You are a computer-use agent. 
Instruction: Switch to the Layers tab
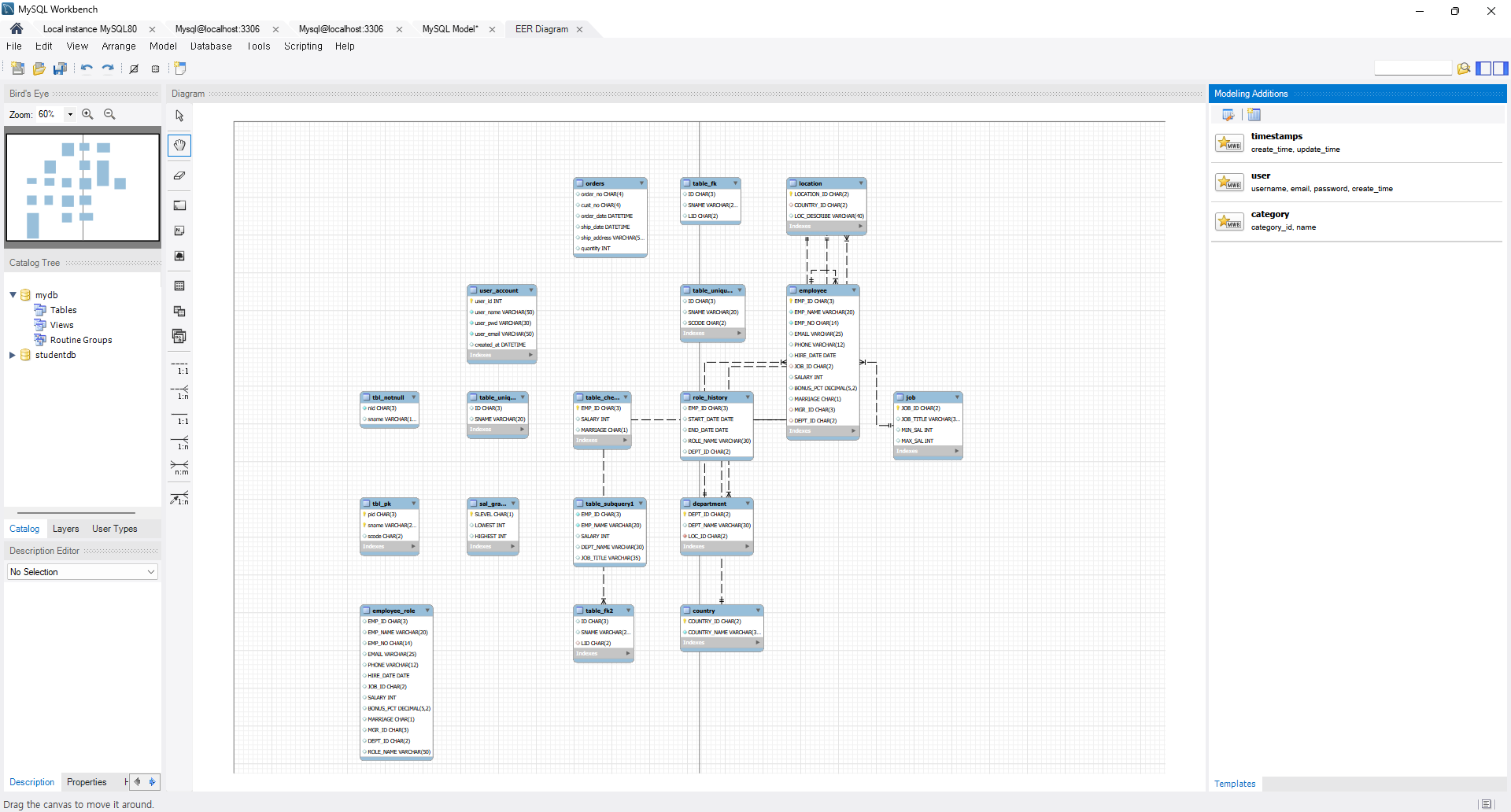click(x=65, y=529)
